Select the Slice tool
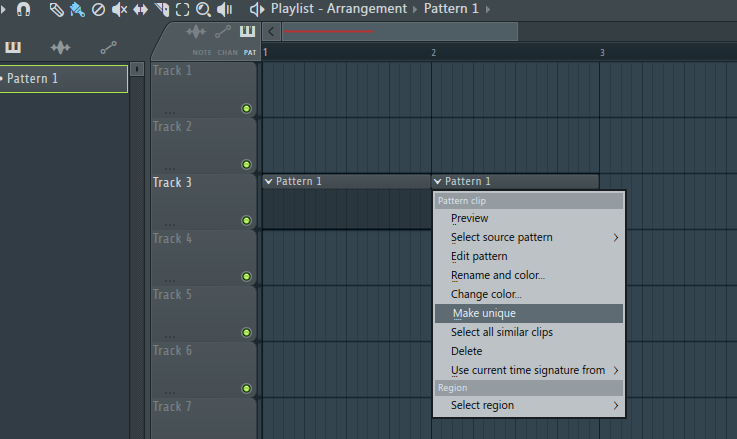The width and height of the screenshot is (737, 439). 161,9
